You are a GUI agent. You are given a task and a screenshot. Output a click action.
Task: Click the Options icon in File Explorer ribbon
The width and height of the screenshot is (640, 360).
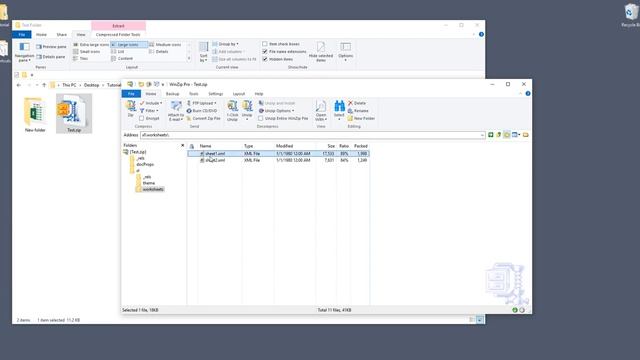345,51
